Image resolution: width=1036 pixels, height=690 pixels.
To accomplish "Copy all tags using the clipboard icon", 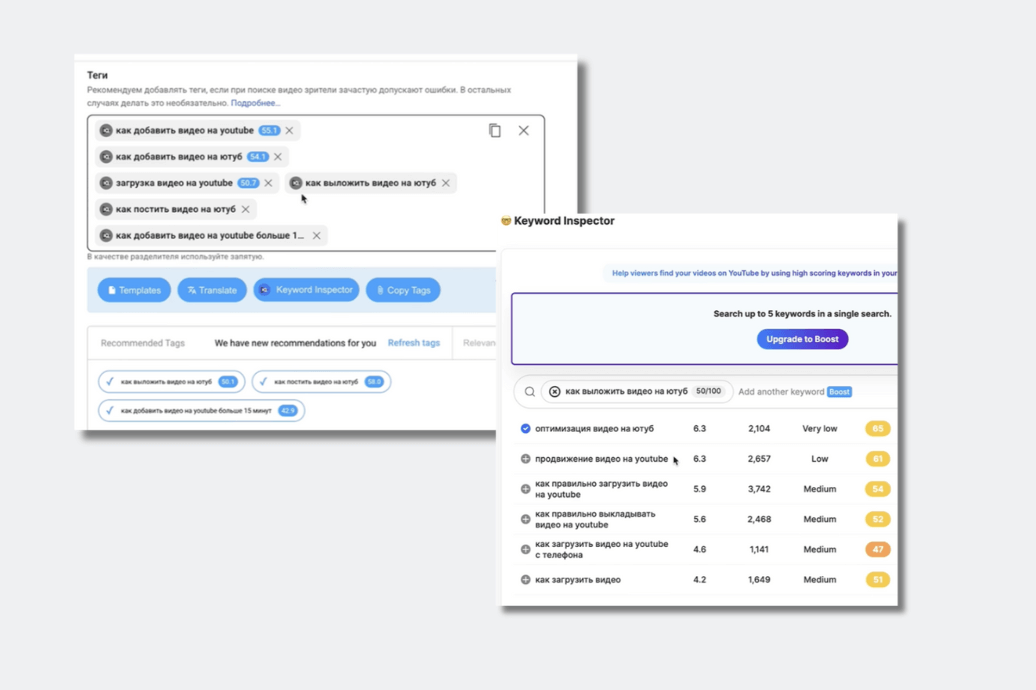I will point(495,130).
